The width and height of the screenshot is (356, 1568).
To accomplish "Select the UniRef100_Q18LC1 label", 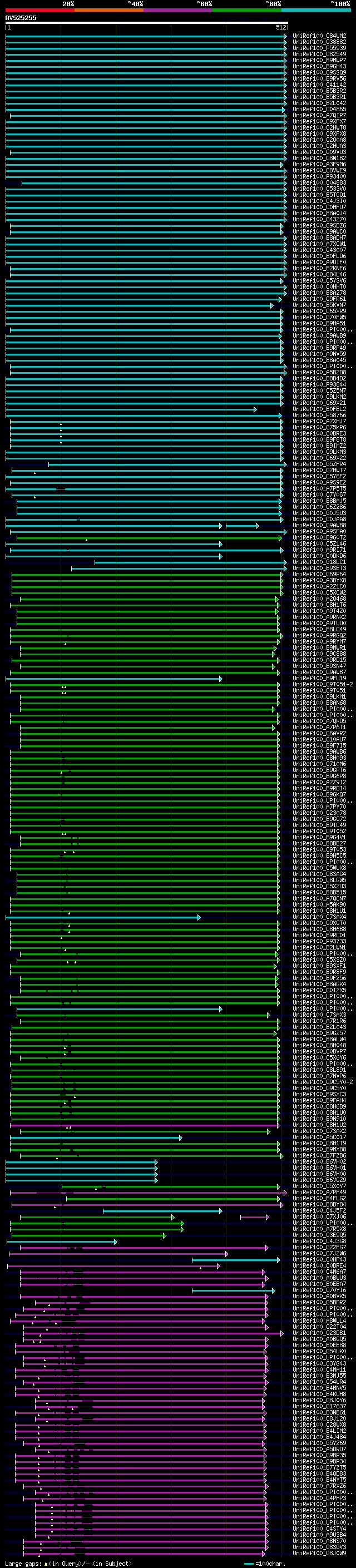I will pyautogui.click(x=319, y=562).
